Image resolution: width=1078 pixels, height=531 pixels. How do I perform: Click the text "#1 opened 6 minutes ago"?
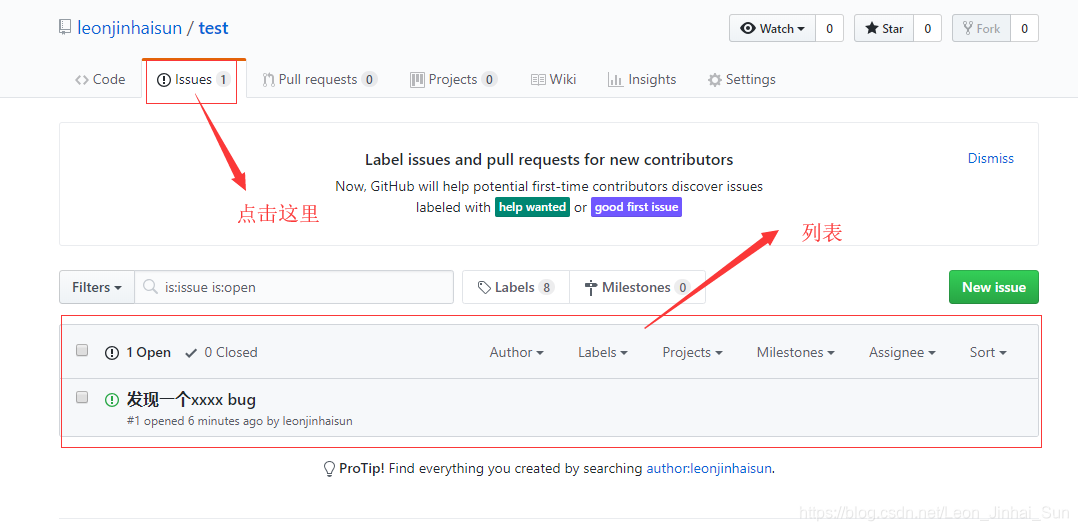point(195,421)
